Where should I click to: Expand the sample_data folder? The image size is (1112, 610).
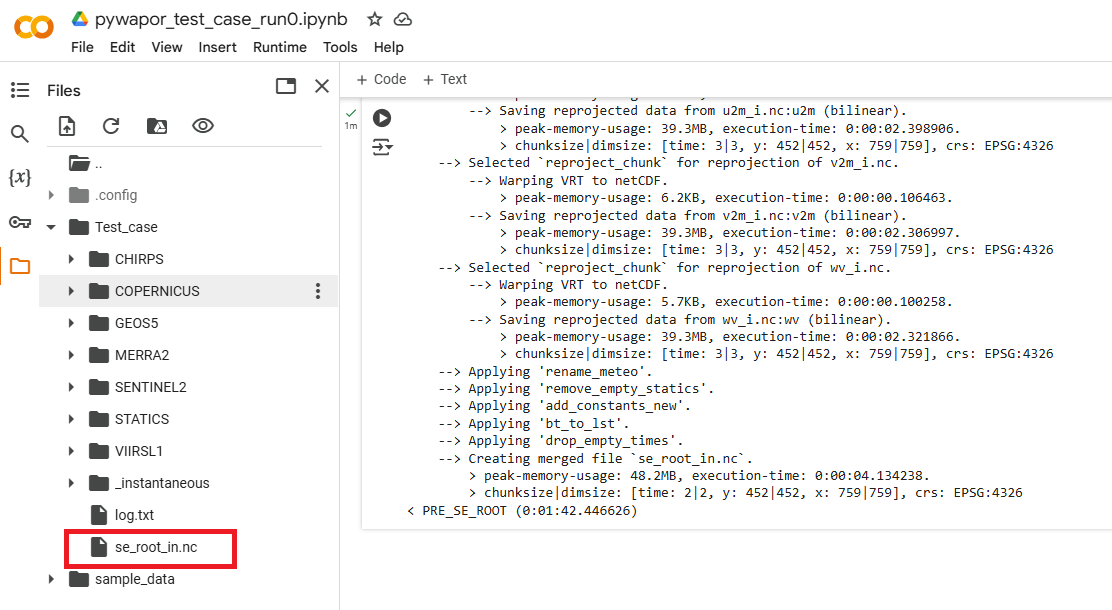pos(51,579)
